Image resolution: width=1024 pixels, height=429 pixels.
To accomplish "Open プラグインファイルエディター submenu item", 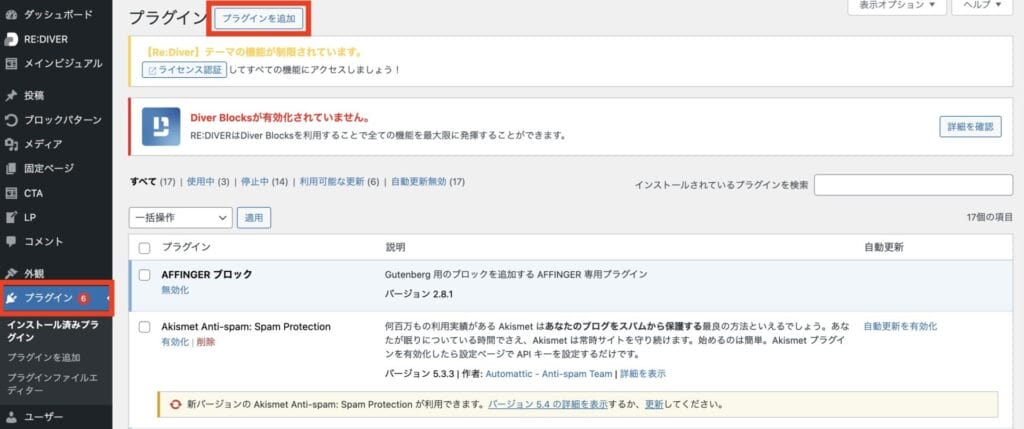I will (50, 383).
